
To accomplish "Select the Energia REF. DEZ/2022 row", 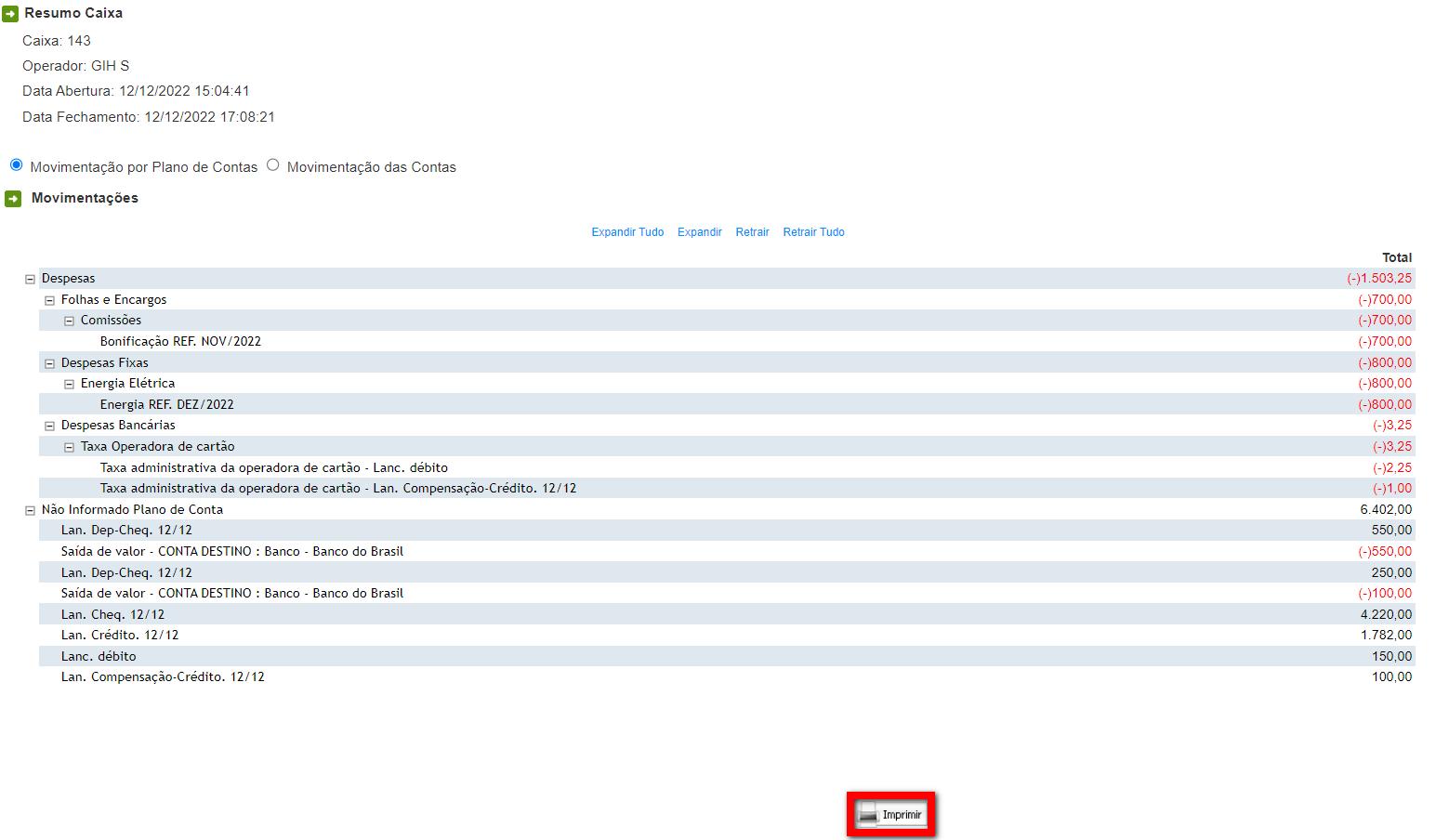I will pyautogui.click(x=166, y=405).
